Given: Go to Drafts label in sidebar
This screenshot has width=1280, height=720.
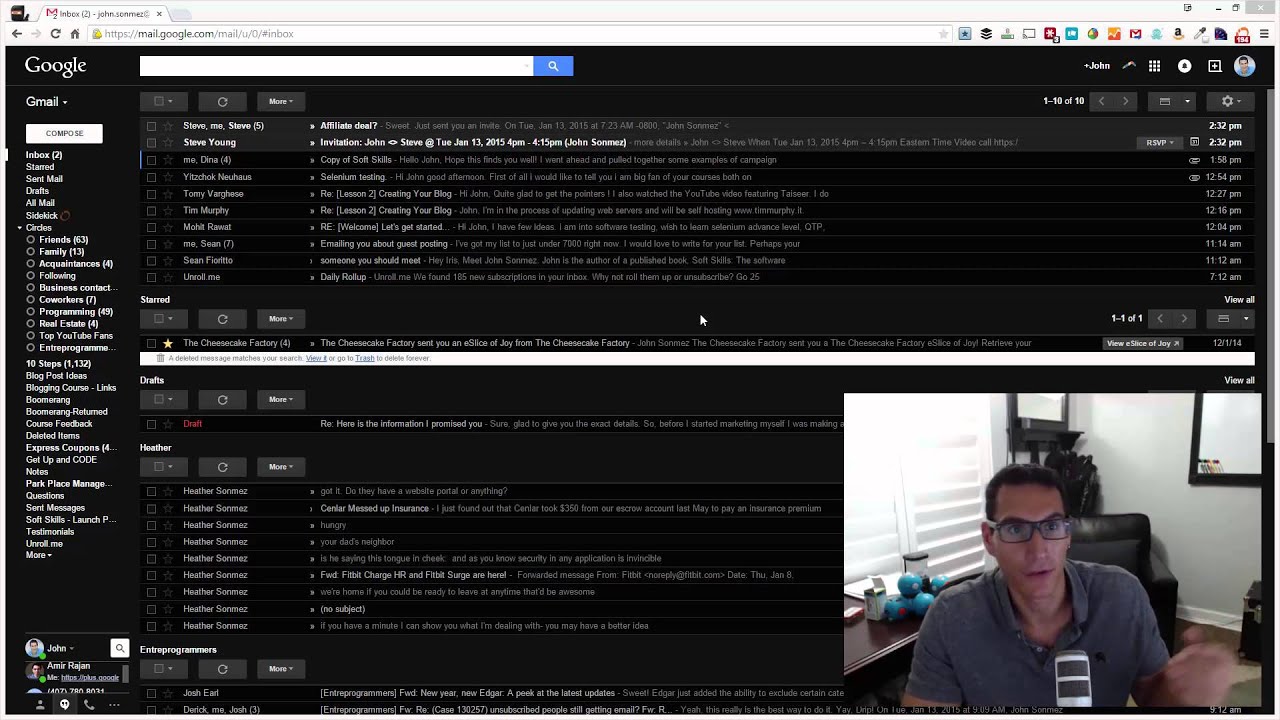Looking at the screenshot, I should coord(37,191).
